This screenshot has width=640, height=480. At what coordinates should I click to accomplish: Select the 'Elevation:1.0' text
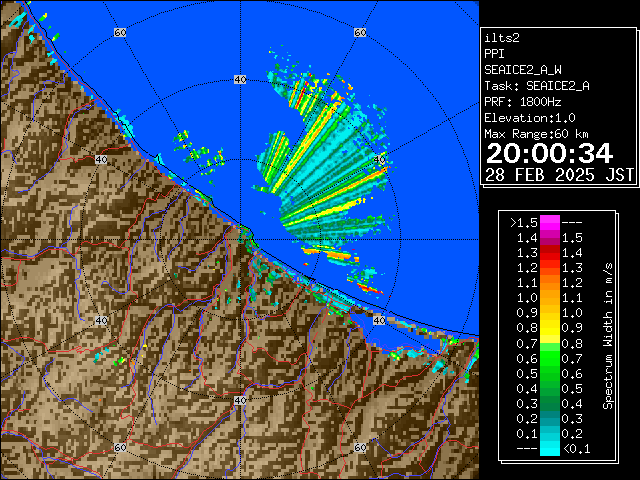click(530, 118)
